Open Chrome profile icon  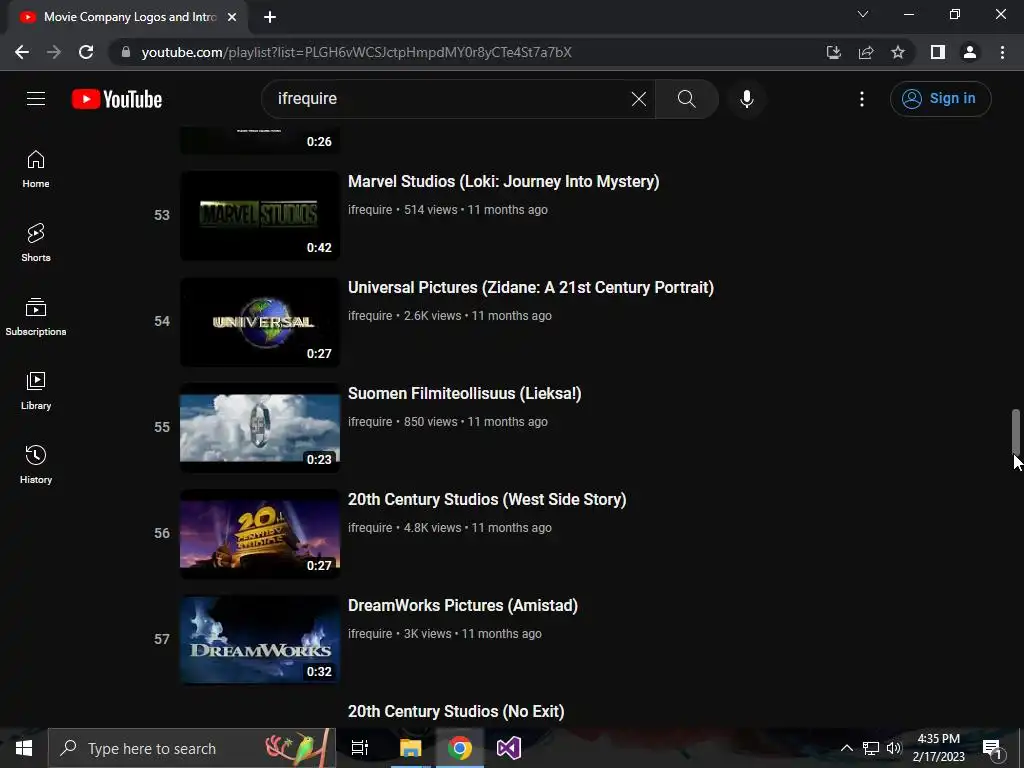pyautogui.click(x=970, y=52)
